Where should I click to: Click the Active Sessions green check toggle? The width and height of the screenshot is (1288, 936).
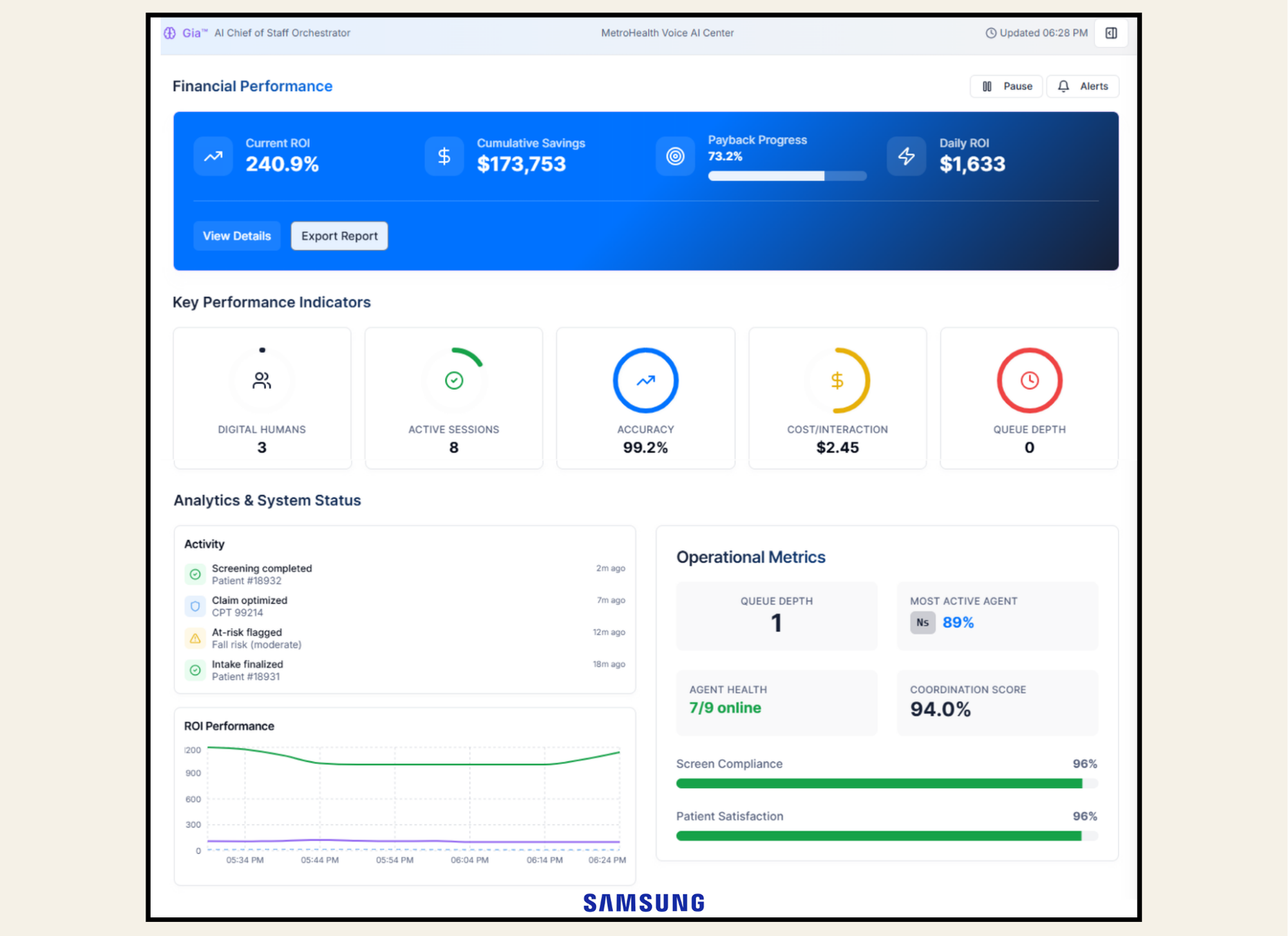453,380
